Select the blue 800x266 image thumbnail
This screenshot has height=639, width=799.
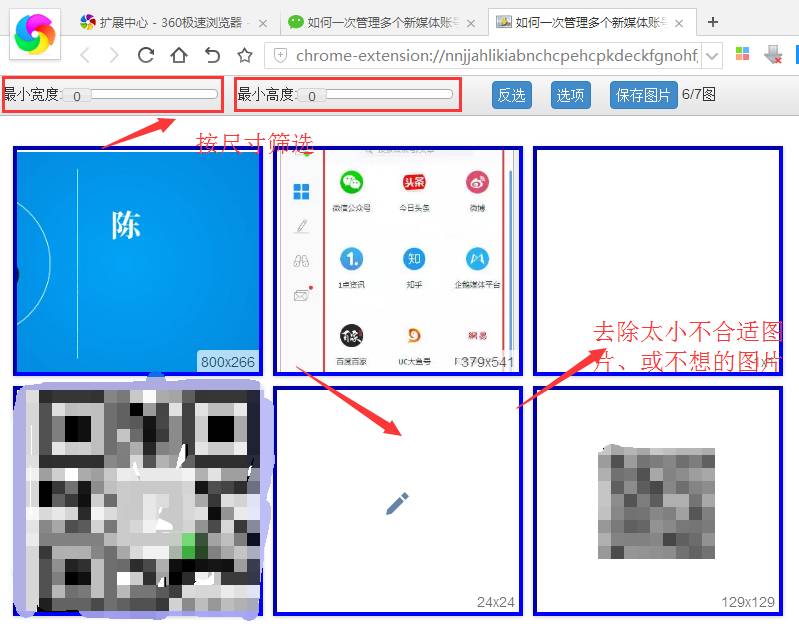(138, 261)
